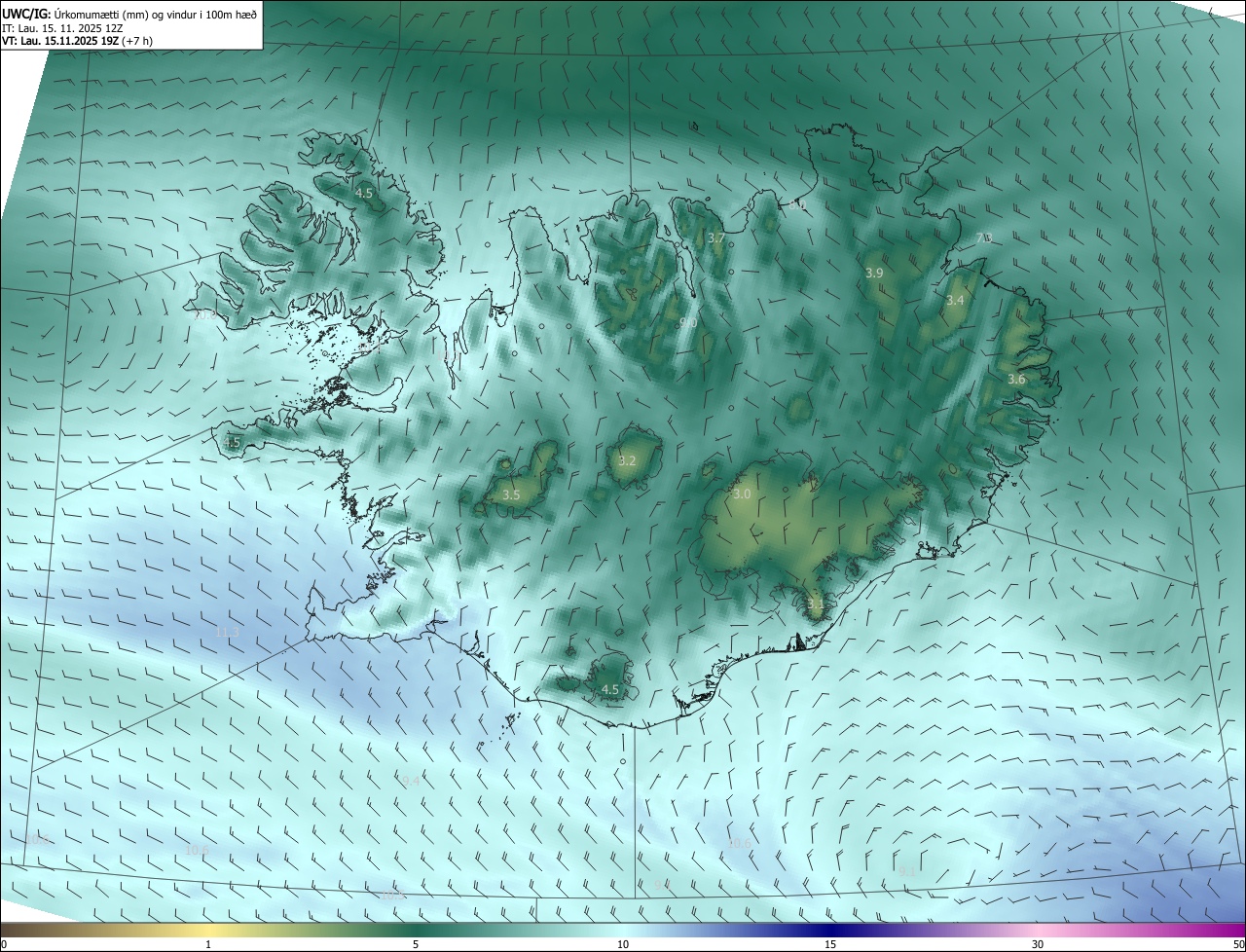Select the 15 label on the color scale
Screen dimensions: 1246x952
[x=830, y=944]
